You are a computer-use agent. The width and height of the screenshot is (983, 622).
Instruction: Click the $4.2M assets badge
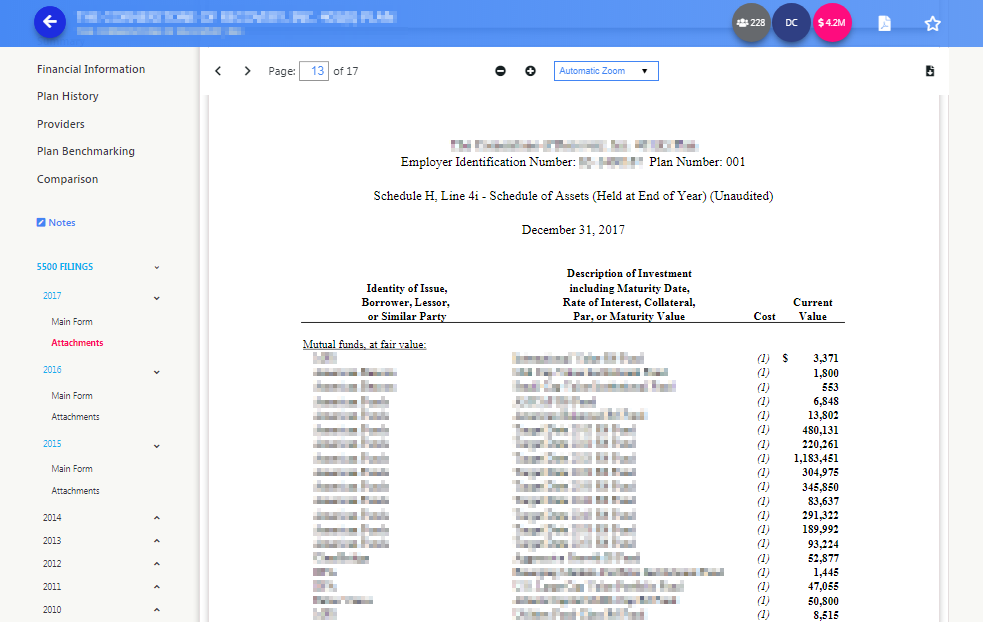pyautogui.click(x=831, y=22)
